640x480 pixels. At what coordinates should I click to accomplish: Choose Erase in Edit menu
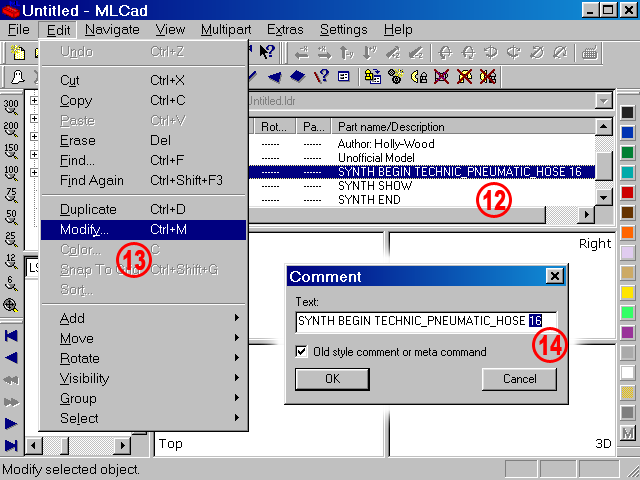(144, 140)
